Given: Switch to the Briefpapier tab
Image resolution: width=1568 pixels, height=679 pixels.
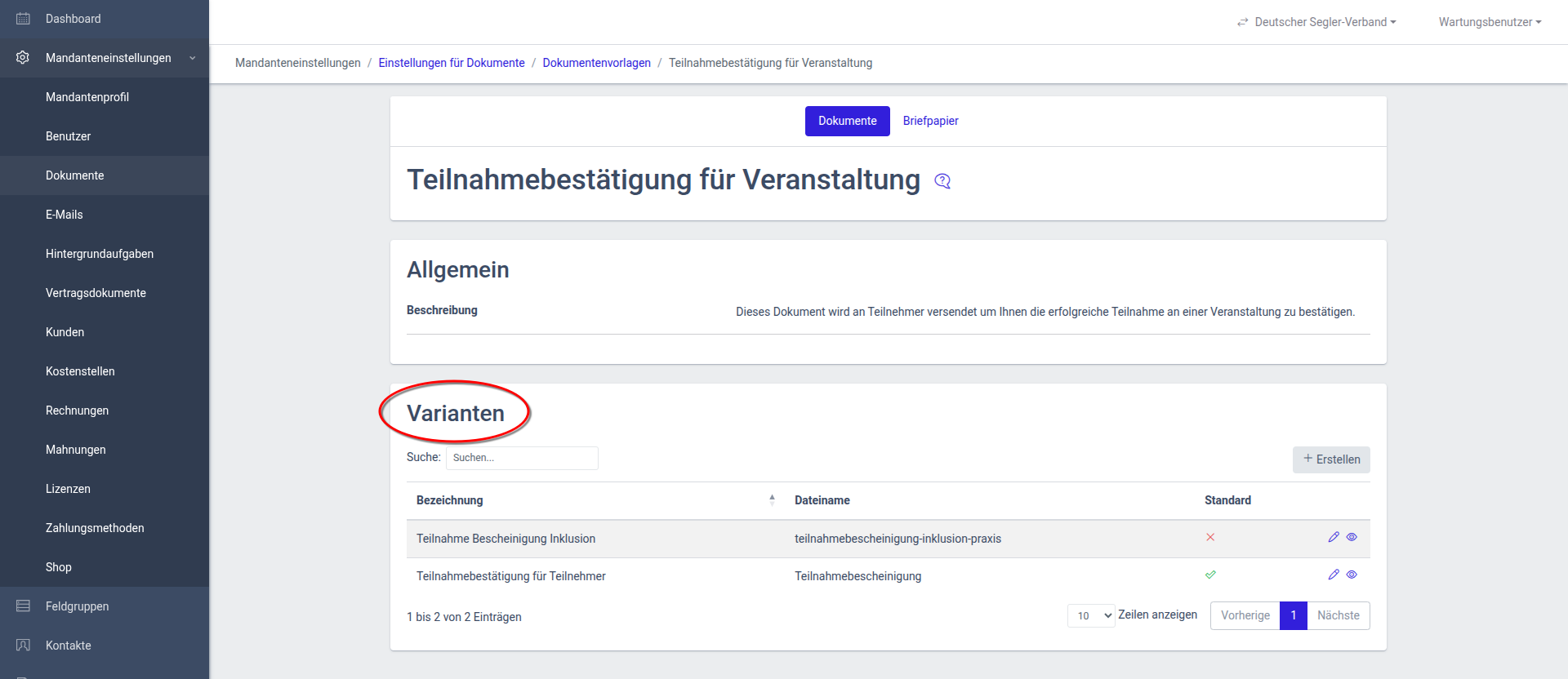Looking at the screenshot, I should pos(930,121).
